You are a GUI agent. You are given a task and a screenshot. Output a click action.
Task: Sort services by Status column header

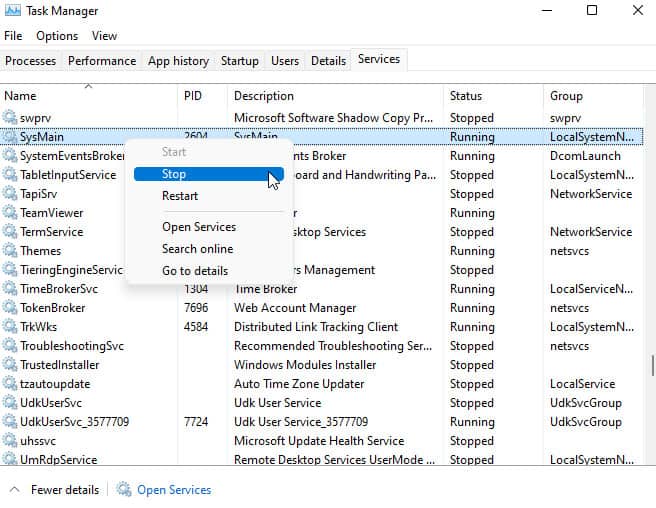(x=466, y=96)
